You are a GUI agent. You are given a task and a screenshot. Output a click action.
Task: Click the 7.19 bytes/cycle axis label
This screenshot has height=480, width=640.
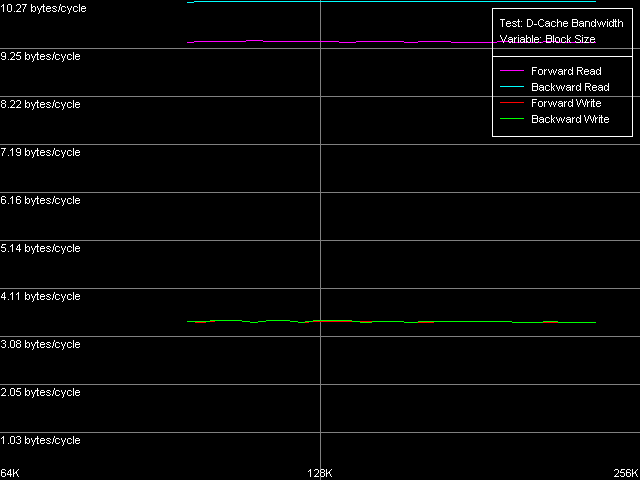point(40,152)
